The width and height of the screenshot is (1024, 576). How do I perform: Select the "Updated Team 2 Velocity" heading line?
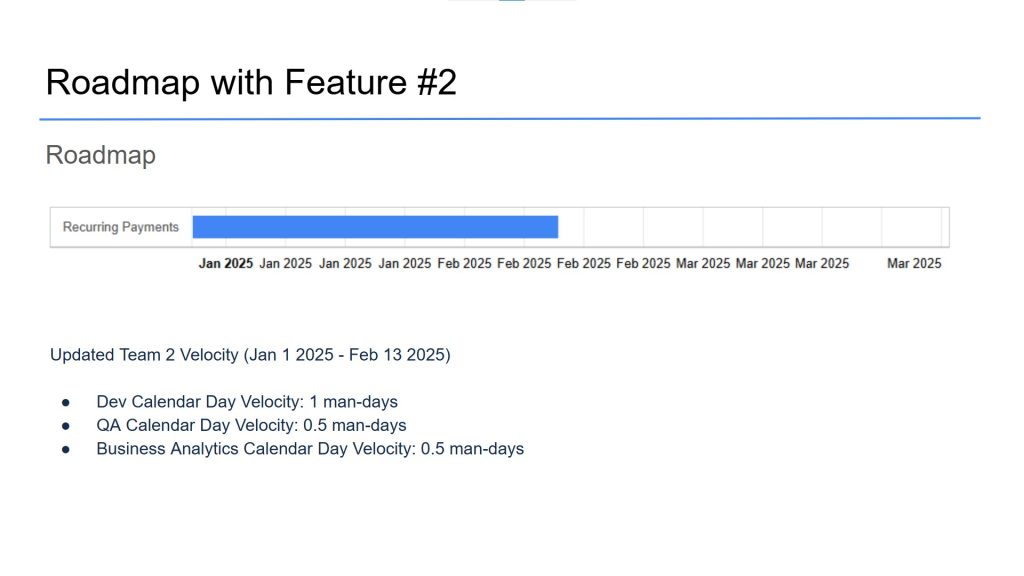[250, 355]
